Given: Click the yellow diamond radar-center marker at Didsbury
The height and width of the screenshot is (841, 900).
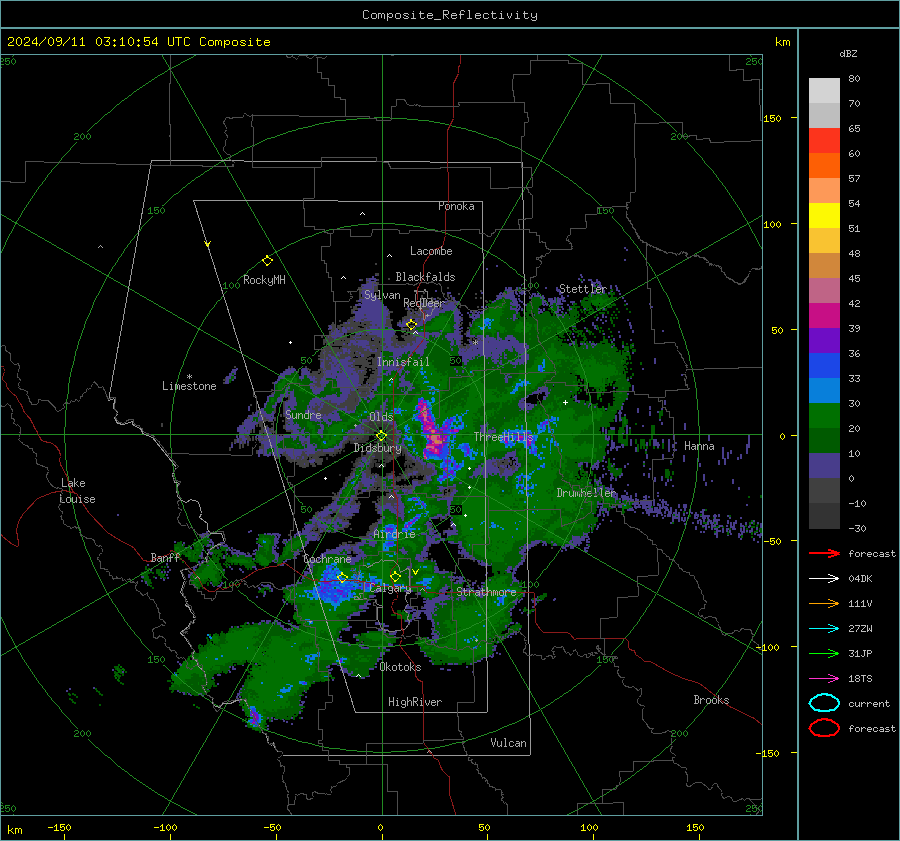Looking at the screenshot, I should pos(382,436).
